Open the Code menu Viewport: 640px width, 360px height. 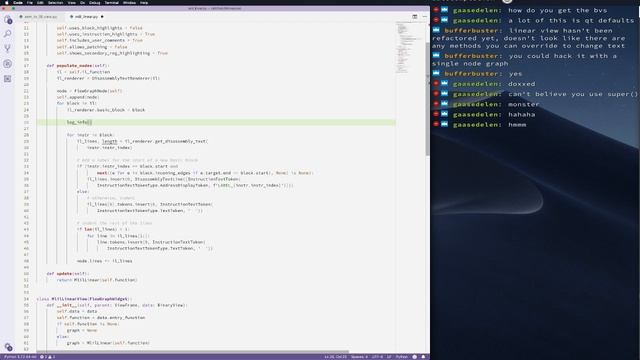(x=18, y=2)
